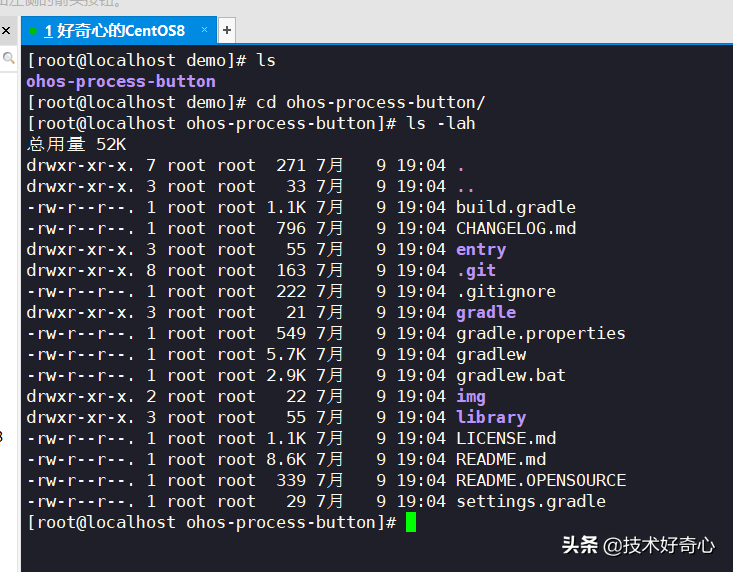Click the .git directory name
Viewport: 733px width, 572px height.
(476, 271)
